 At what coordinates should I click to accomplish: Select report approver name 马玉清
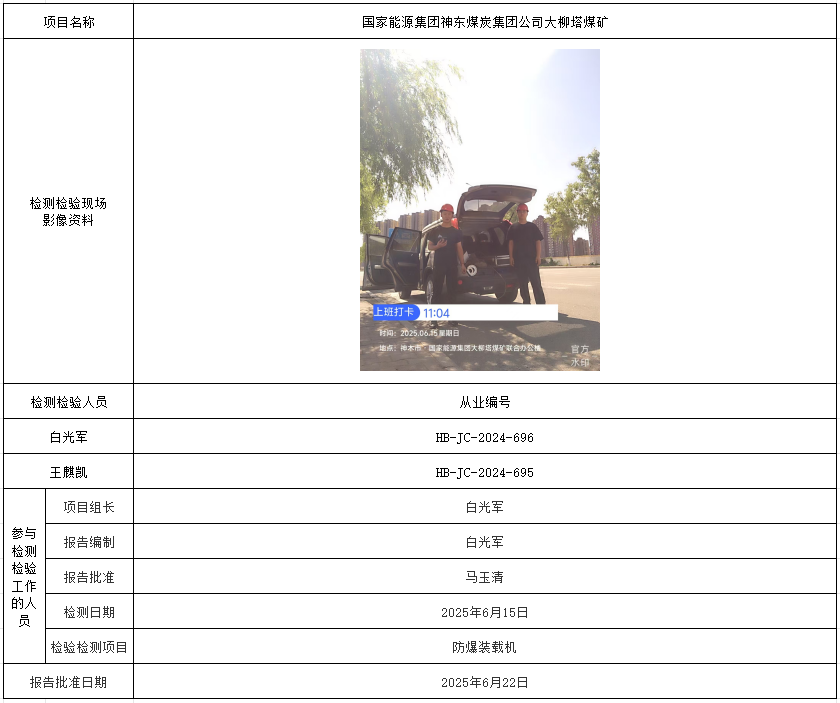point(484,577)
